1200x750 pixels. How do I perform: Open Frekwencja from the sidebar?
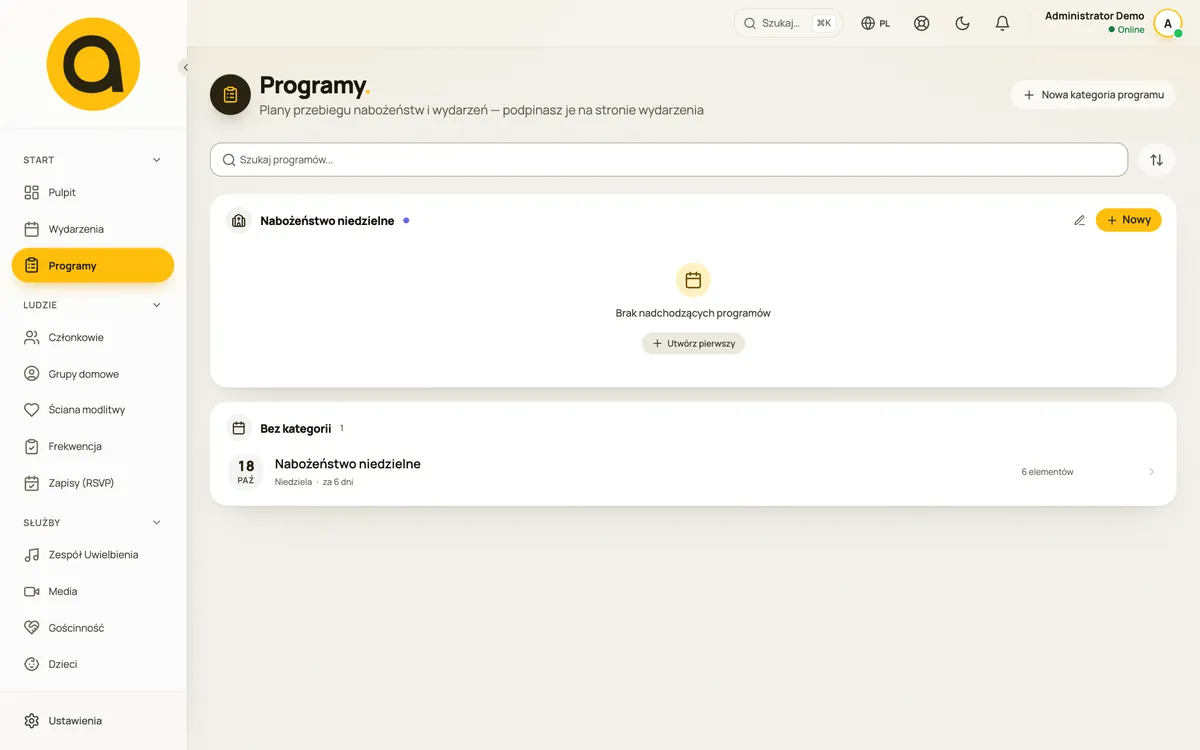pyautogui.click(x=93, y=446)
